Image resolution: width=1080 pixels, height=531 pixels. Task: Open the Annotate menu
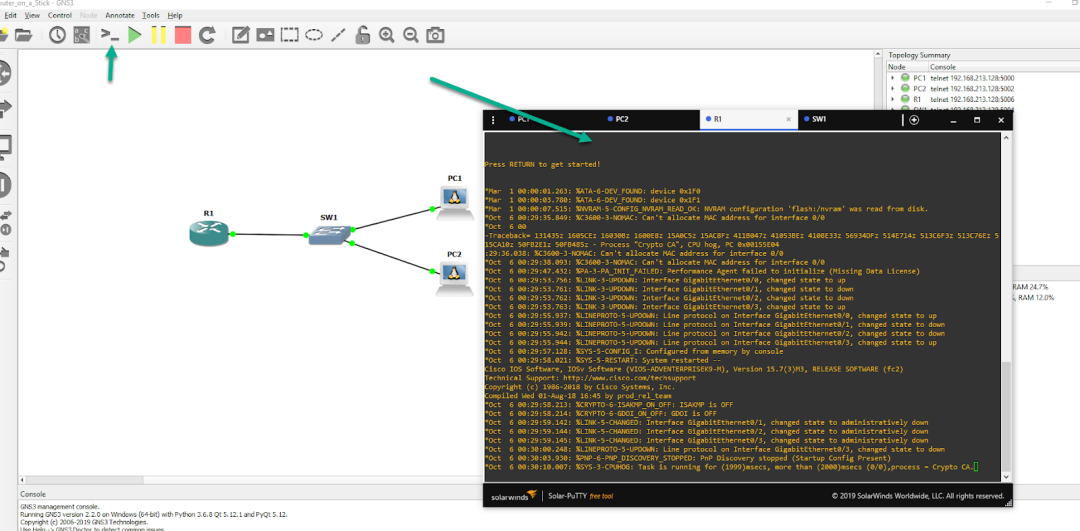120,16
